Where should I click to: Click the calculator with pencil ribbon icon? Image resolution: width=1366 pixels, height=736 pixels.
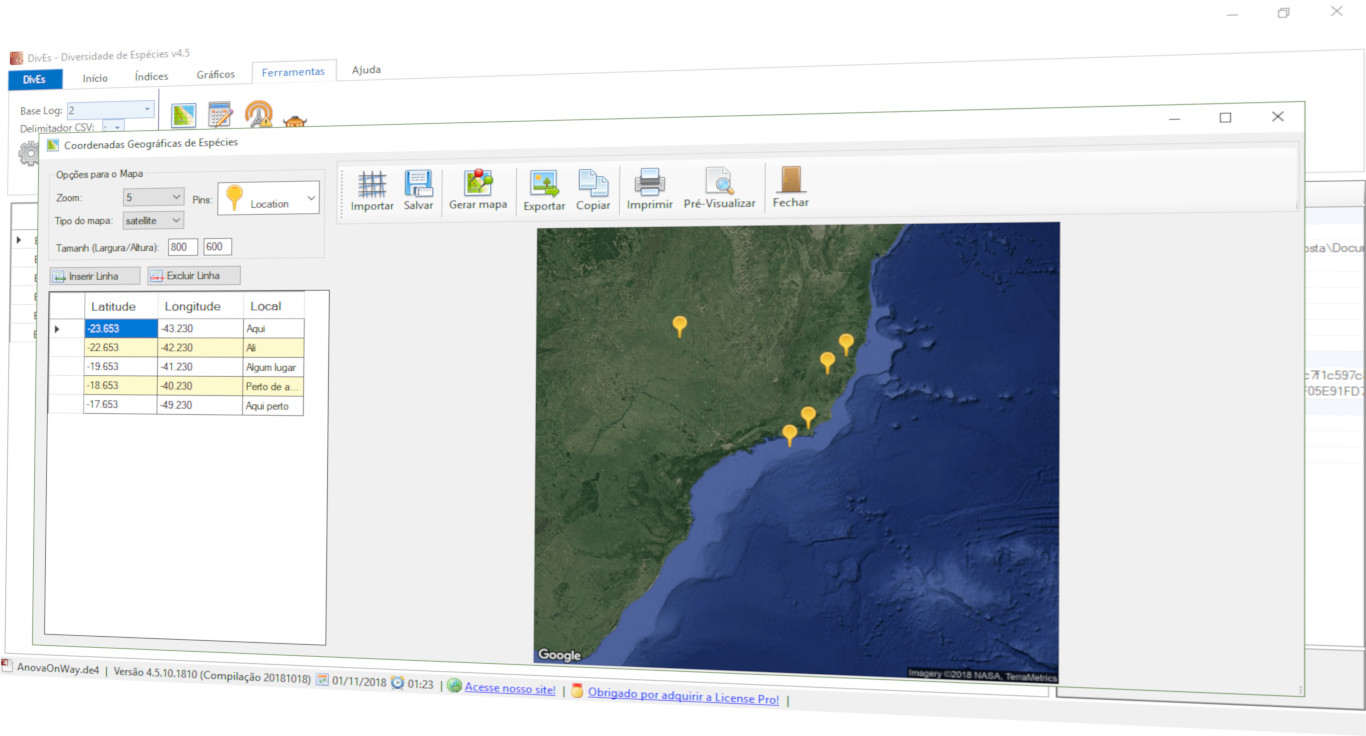(220, 115)
